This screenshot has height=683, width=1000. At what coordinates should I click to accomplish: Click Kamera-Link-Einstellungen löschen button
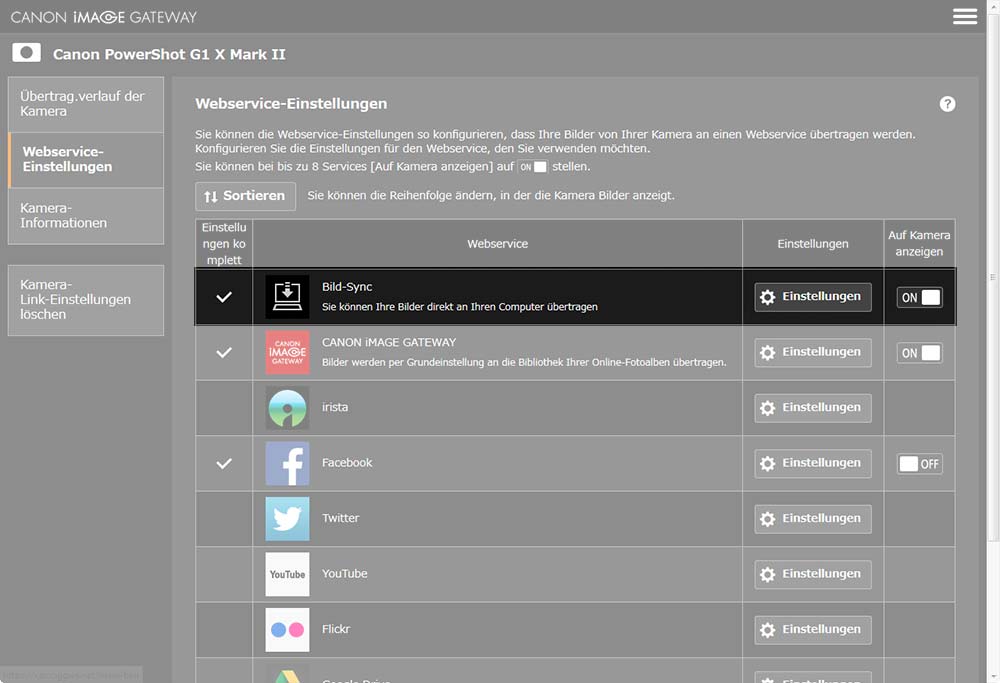pyautogui.click(x=85, y=300)
